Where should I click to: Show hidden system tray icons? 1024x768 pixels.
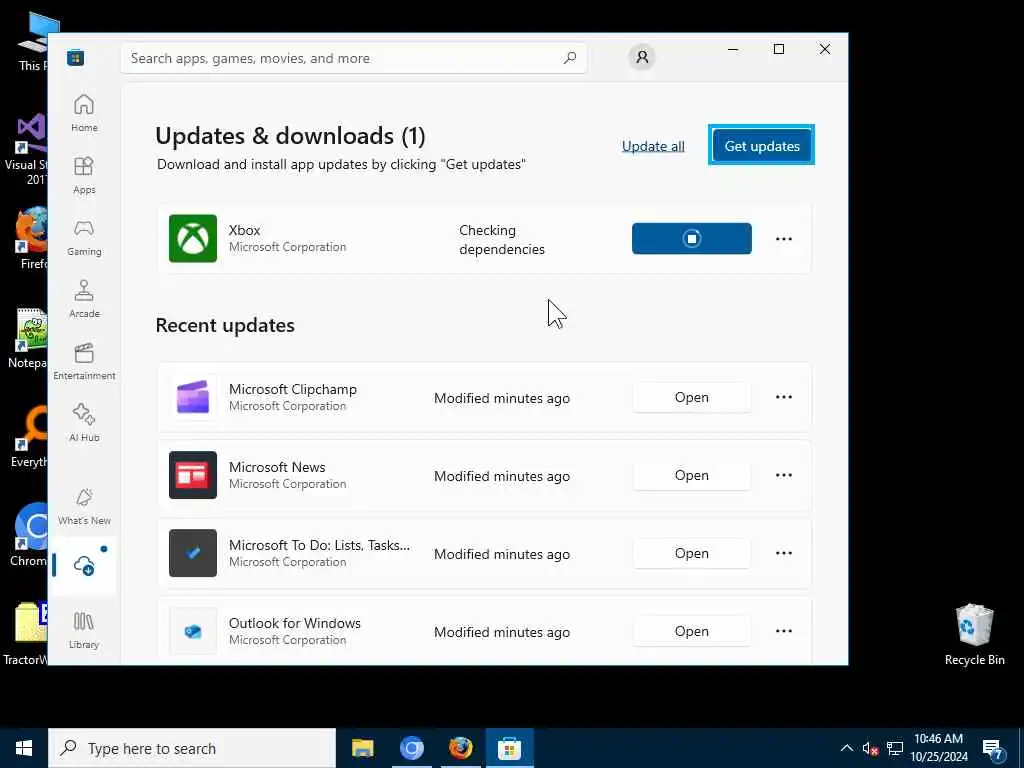click(x=846, y=748)
